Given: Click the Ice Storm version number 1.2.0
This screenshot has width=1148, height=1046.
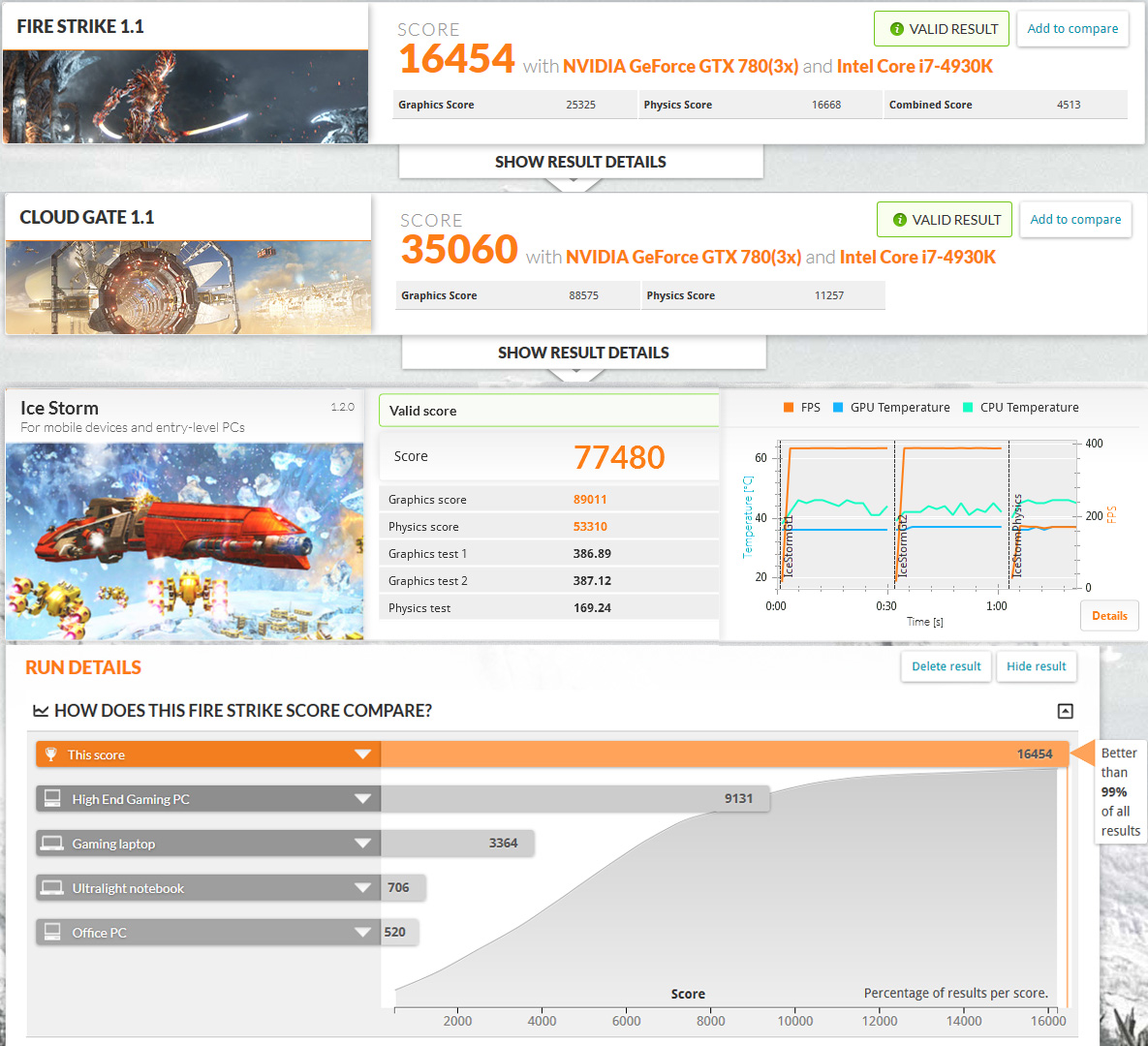Looking at the screenshot, I should 343,407.
